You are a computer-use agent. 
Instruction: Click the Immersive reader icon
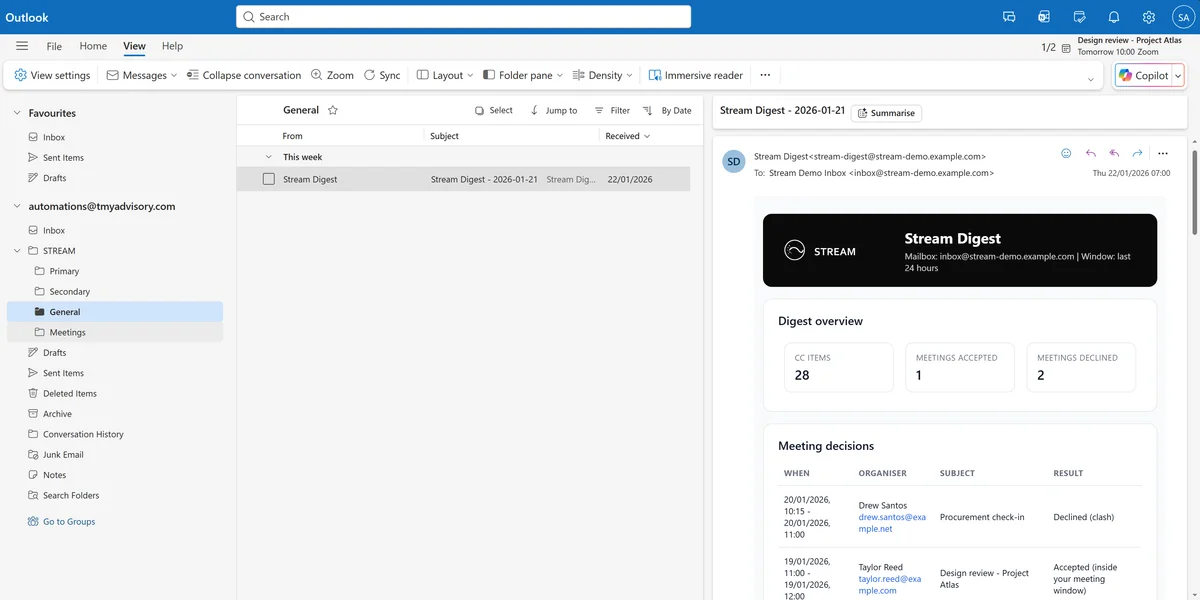(655, 75)
